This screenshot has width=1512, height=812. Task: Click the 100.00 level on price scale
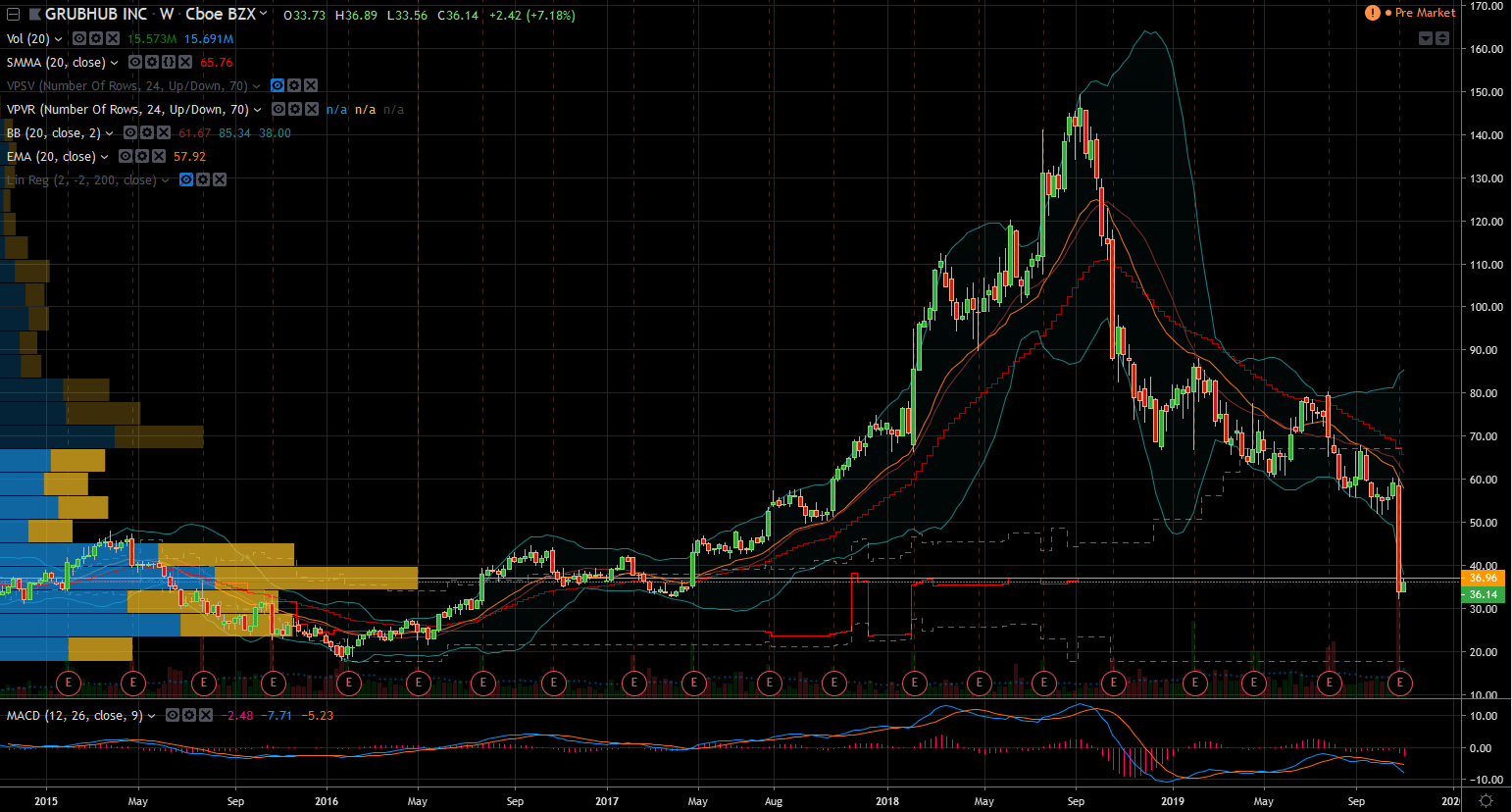1487,307
